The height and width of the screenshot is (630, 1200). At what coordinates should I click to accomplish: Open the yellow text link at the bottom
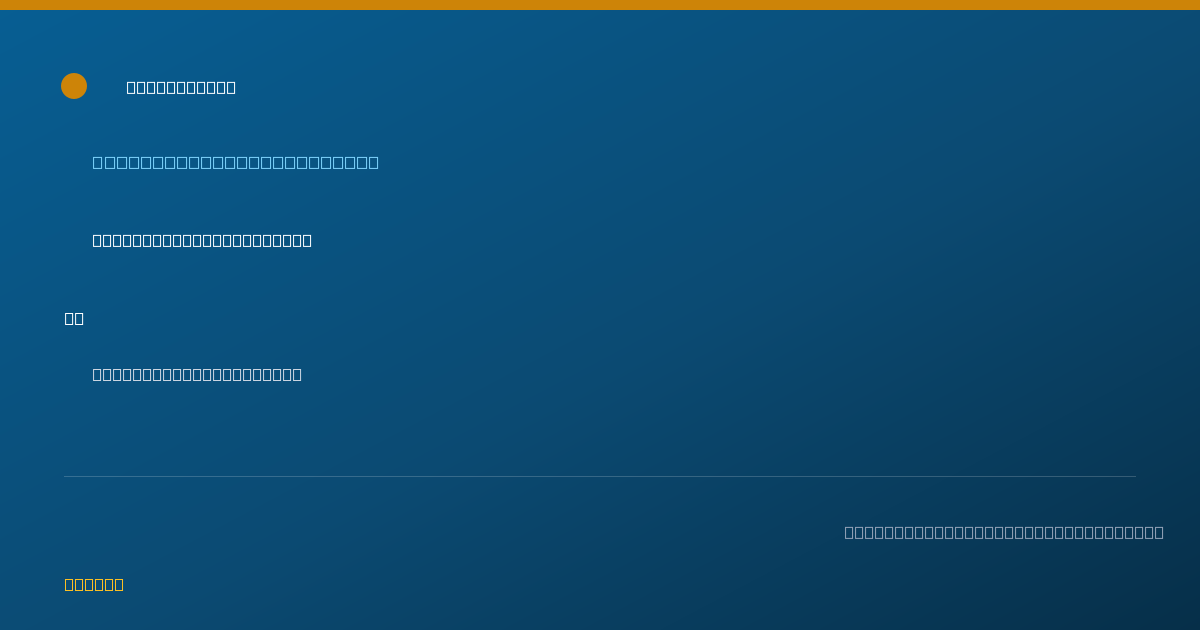[x=94, y=584]
